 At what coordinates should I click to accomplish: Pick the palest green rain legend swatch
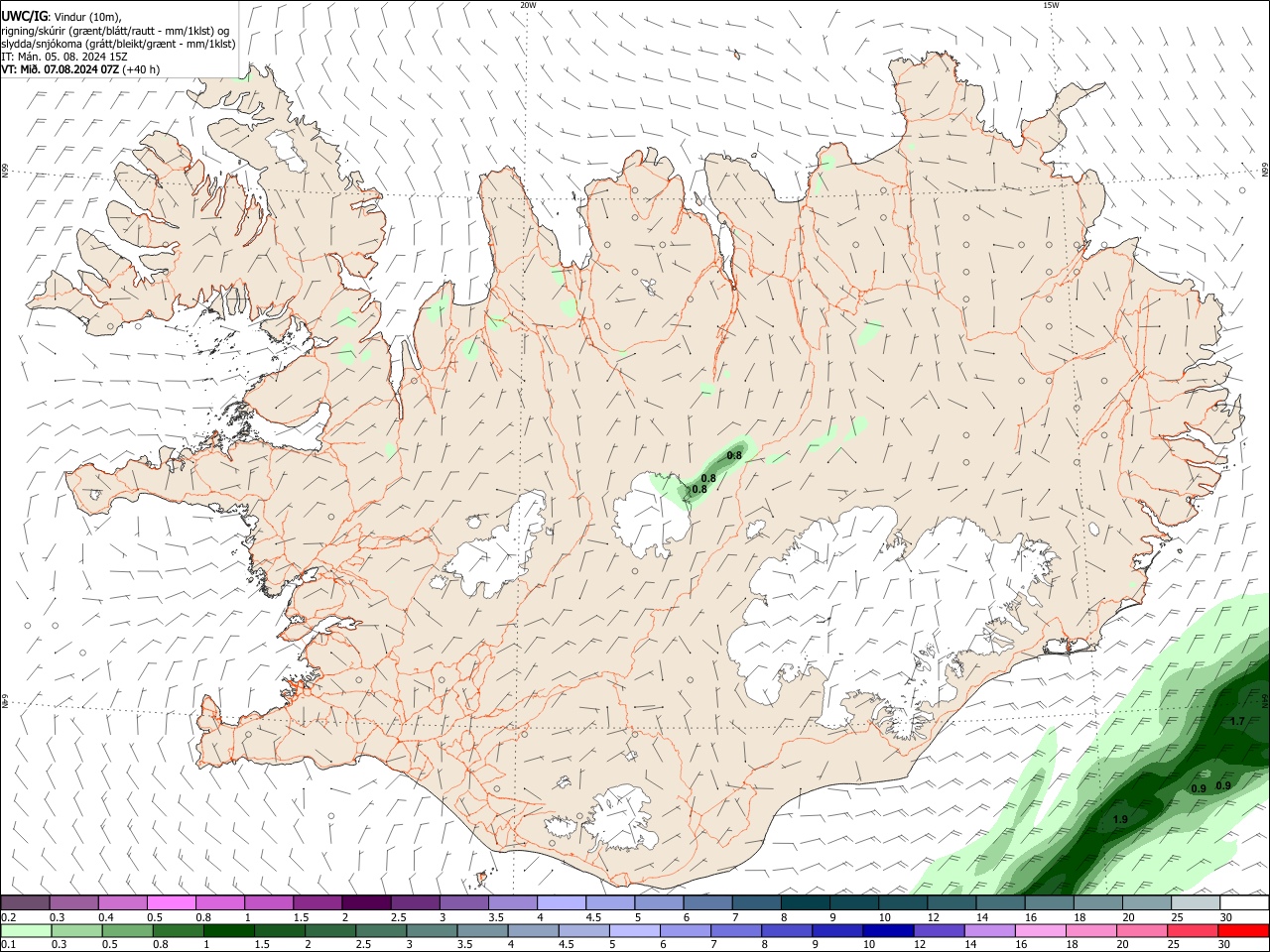pos(26,931)
